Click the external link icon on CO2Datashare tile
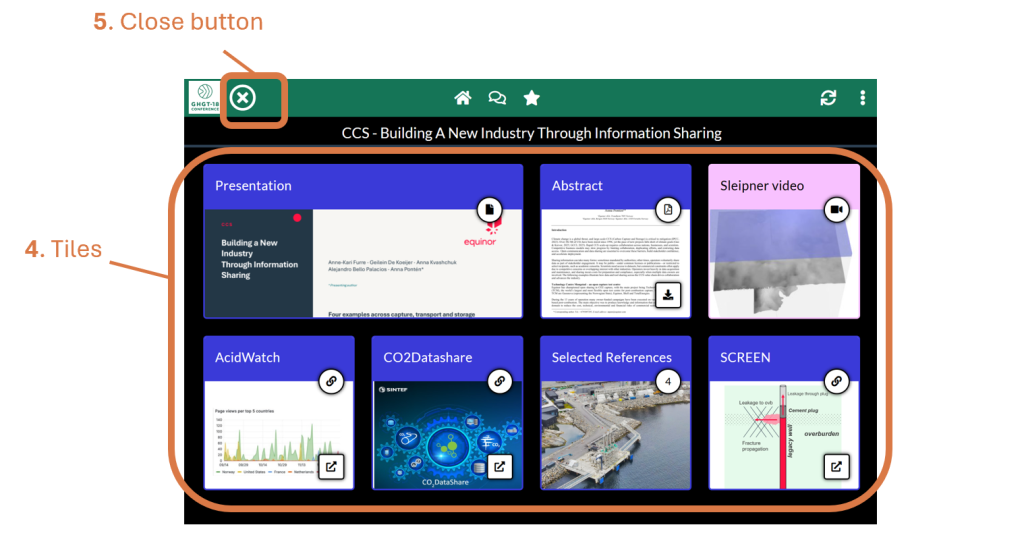1024x552 pixels. [x=500, y=467]
